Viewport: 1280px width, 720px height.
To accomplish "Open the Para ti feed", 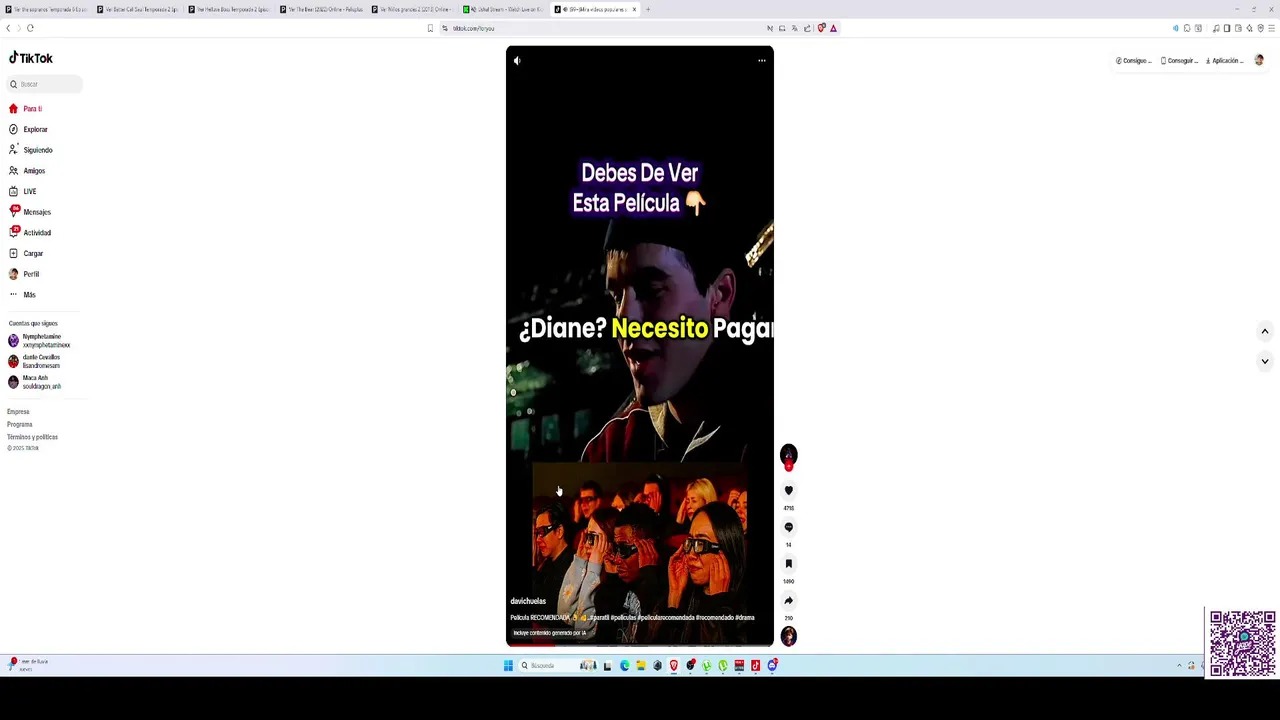I will click(x=26, y=108).
